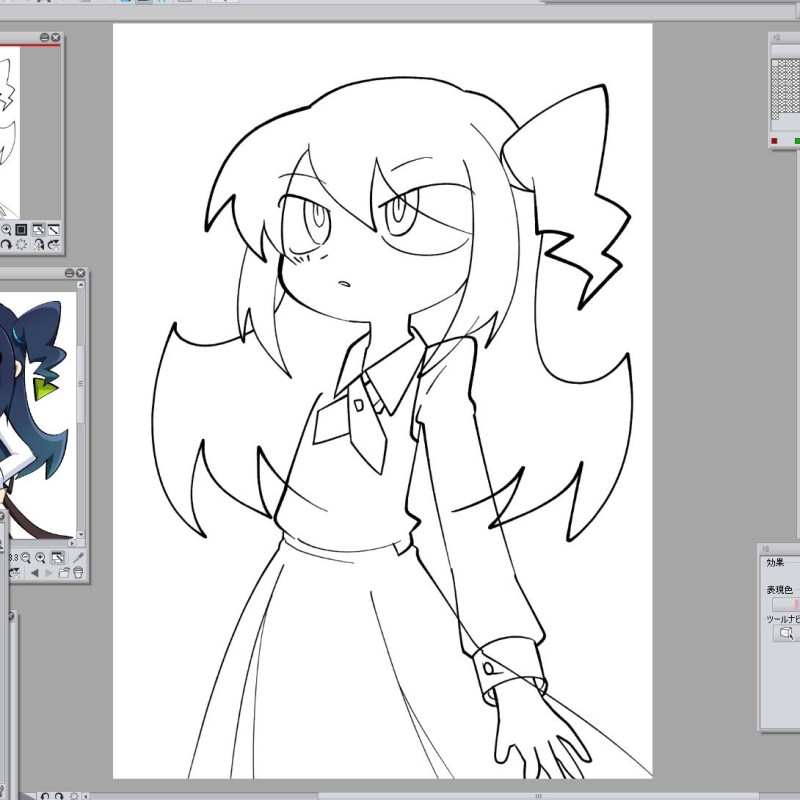Open image file into Sub View folder icon
Screen dimensions: 800x800
click(x=64, y=572)
